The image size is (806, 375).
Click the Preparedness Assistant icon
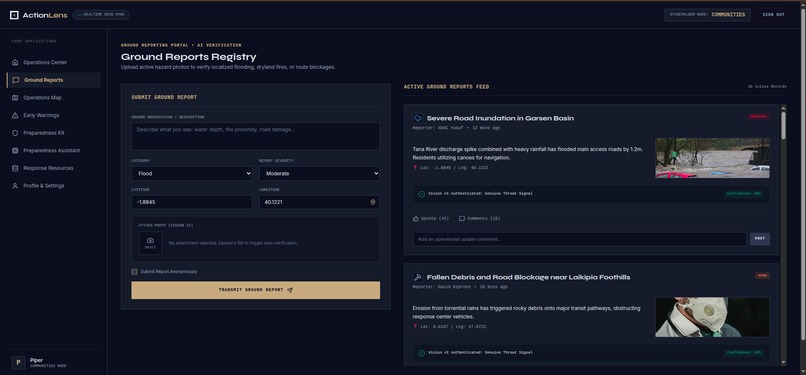click(x=15, y=151)
